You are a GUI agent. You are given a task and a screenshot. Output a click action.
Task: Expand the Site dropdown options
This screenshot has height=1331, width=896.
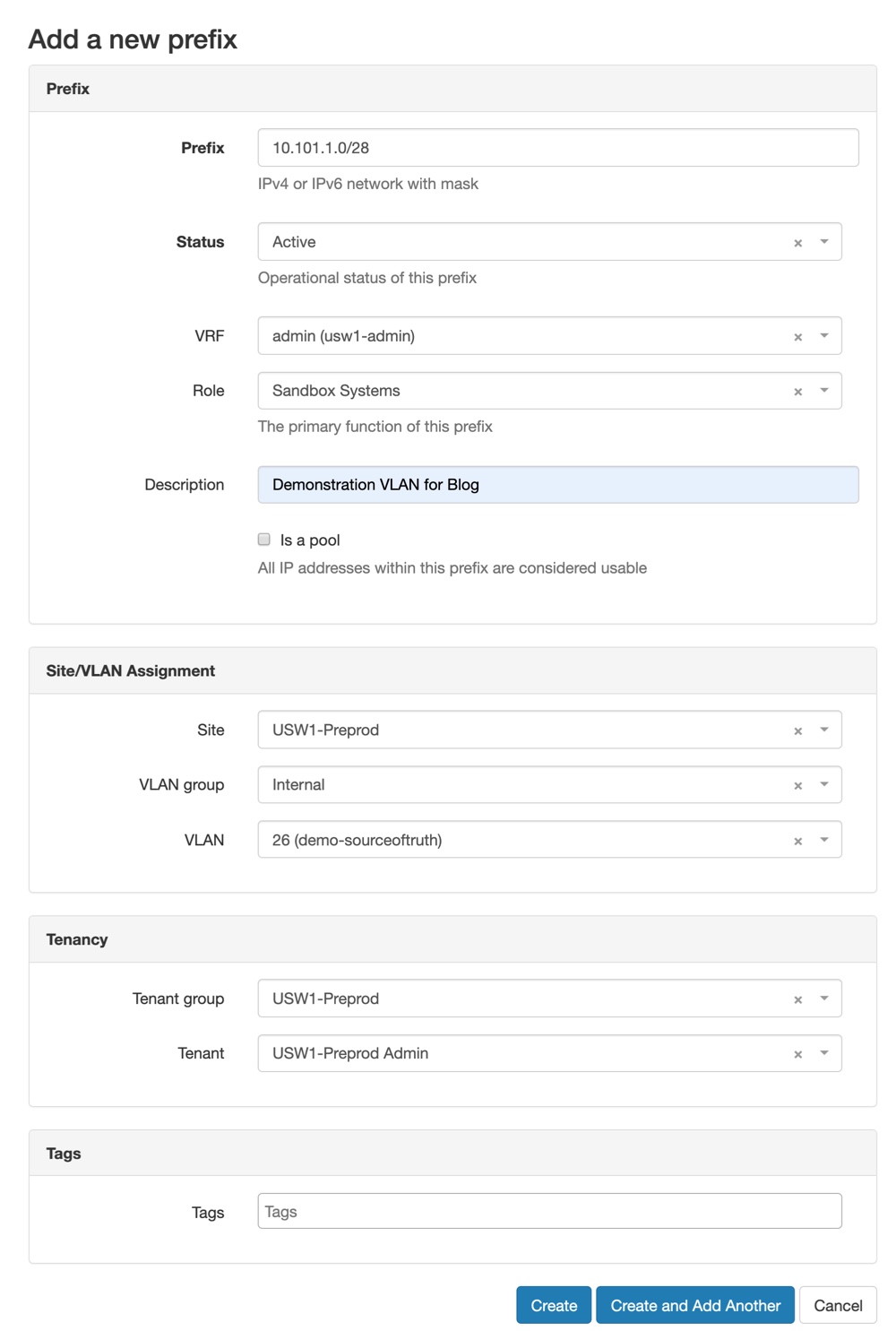[x=824, y=730]
